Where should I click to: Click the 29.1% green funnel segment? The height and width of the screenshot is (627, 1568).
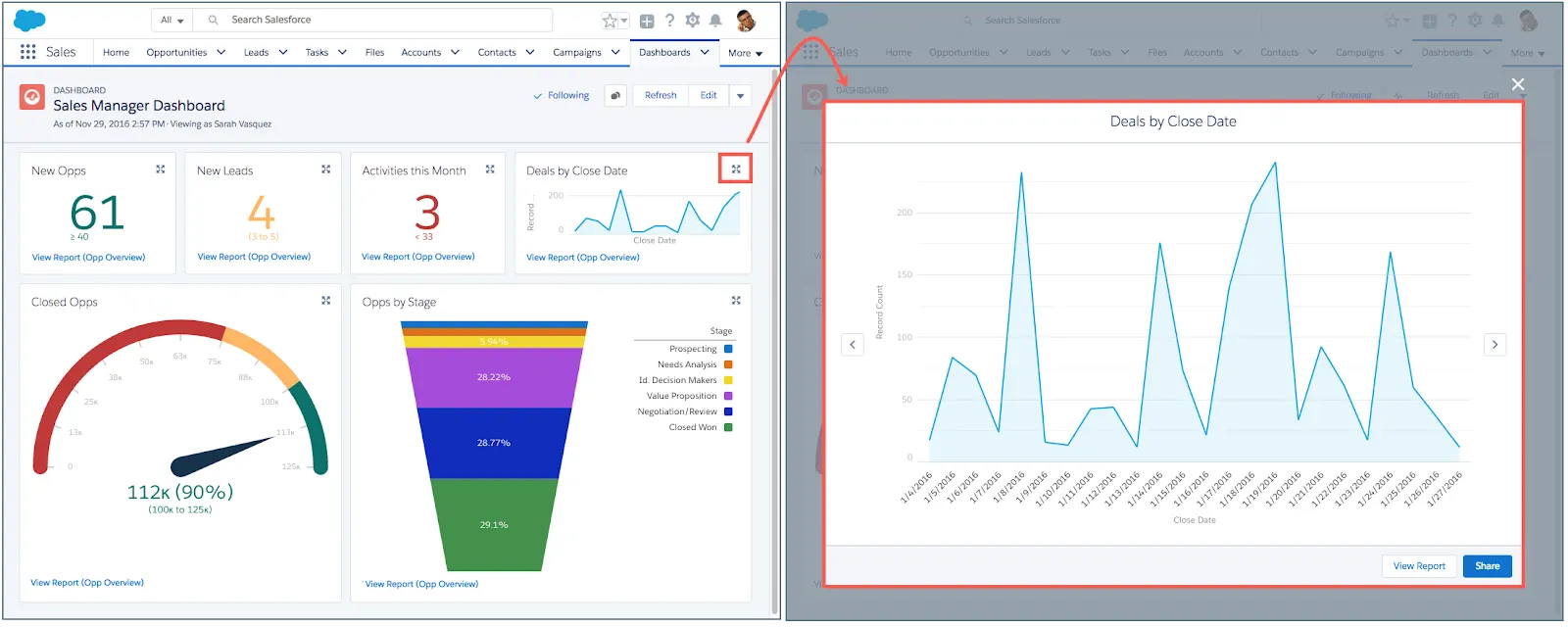pos(494,524)
